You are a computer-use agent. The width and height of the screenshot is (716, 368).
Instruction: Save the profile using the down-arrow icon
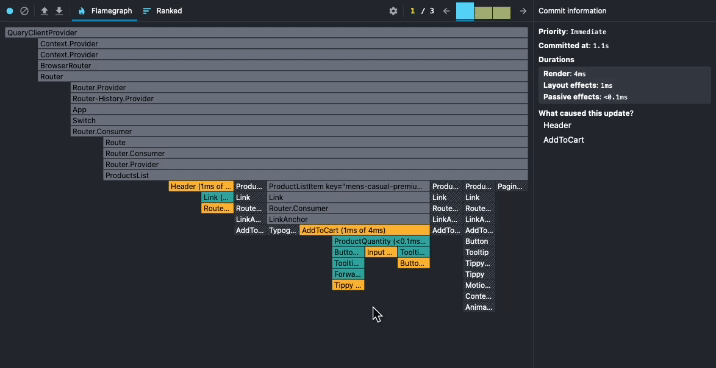tap(59, 11)
